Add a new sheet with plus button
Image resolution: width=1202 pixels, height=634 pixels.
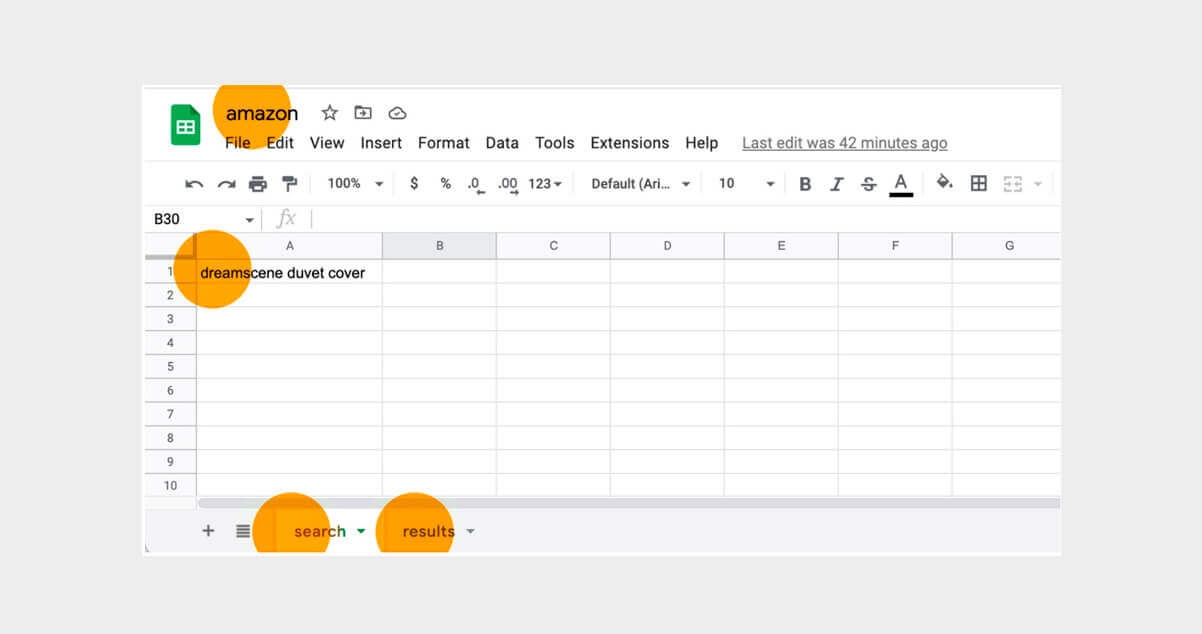tap(208, 531)
